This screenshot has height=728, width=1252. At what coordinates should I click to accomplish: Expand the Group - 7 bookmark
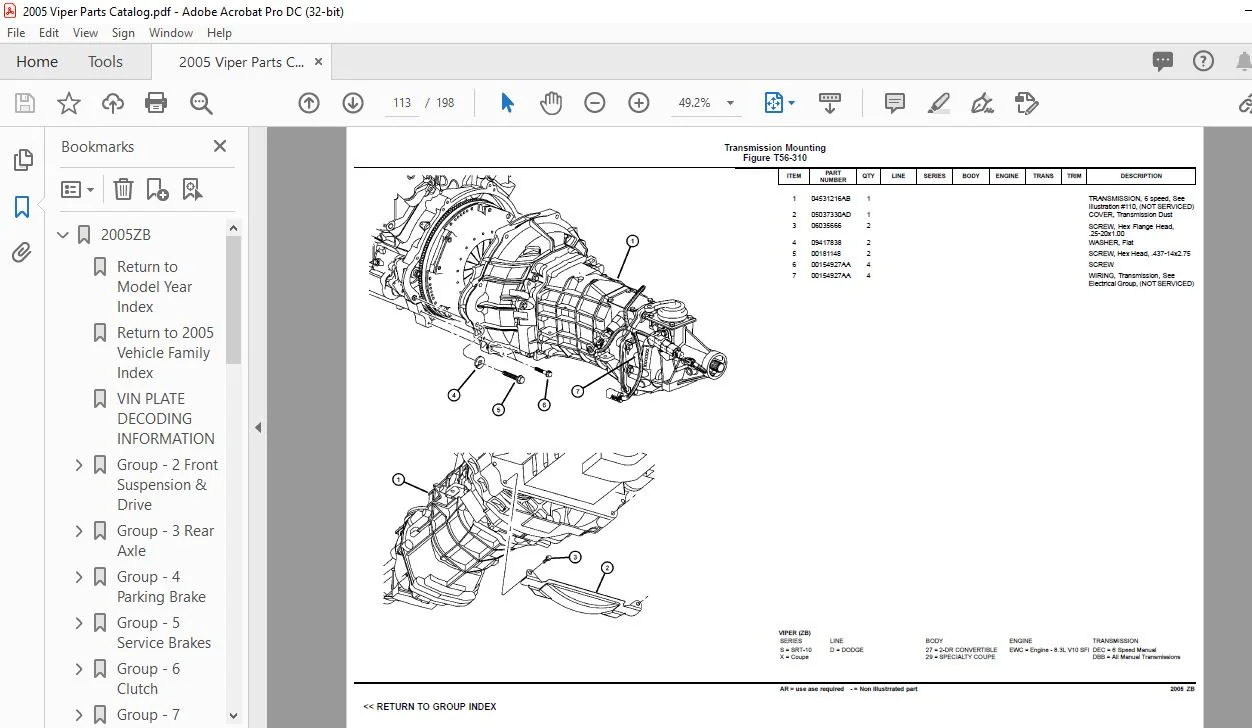click(x=79, y=715)
